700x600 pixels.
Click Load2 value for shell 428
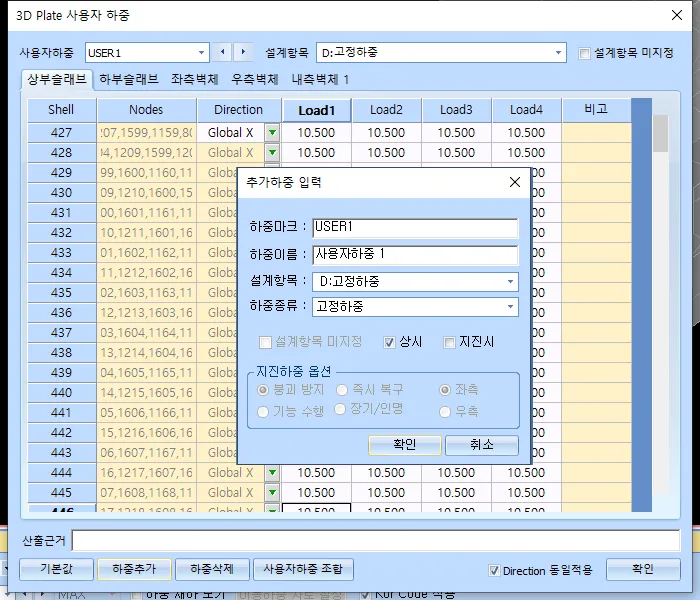coord(386,153)
